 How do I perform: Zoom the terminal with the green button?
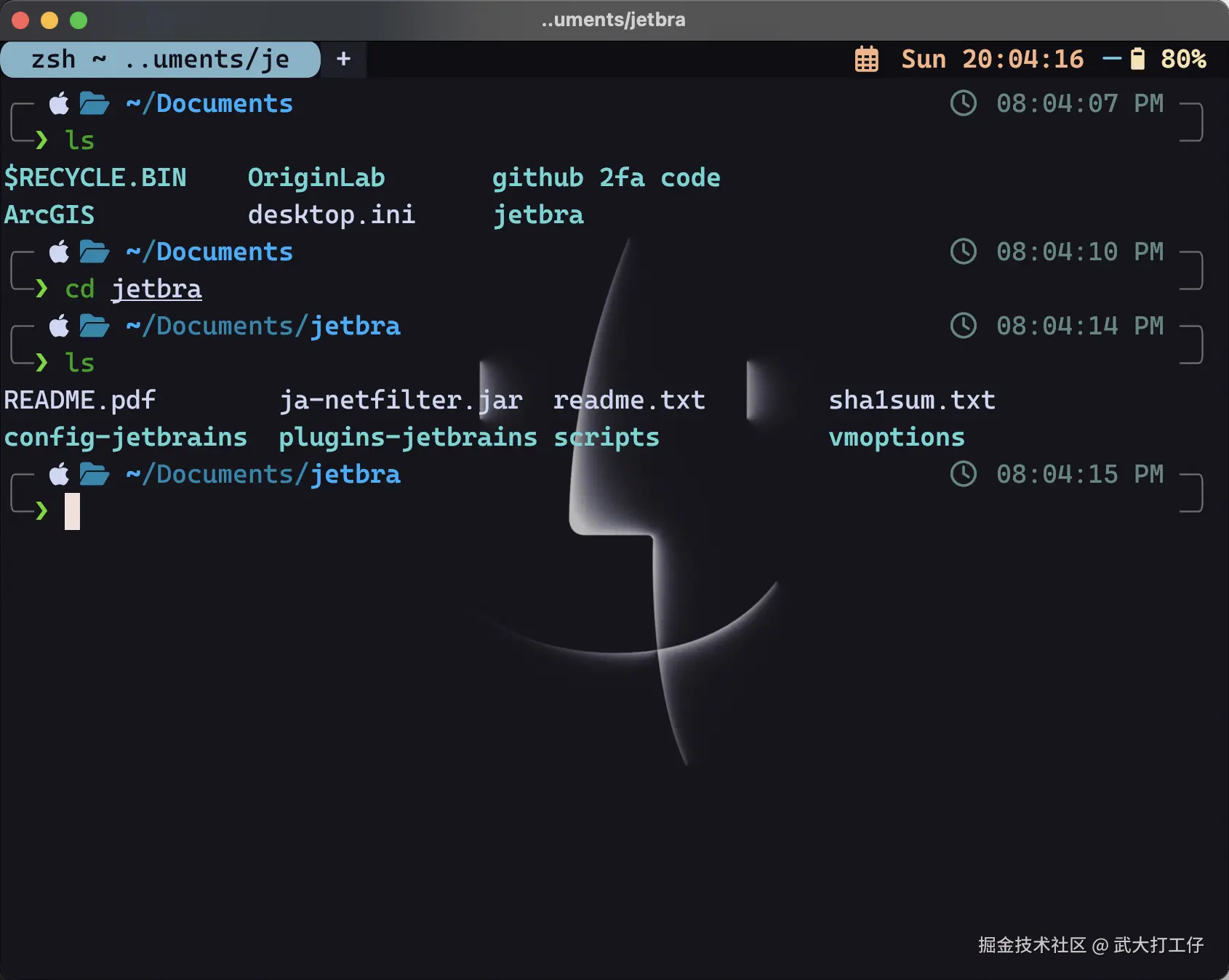(79, 20)
